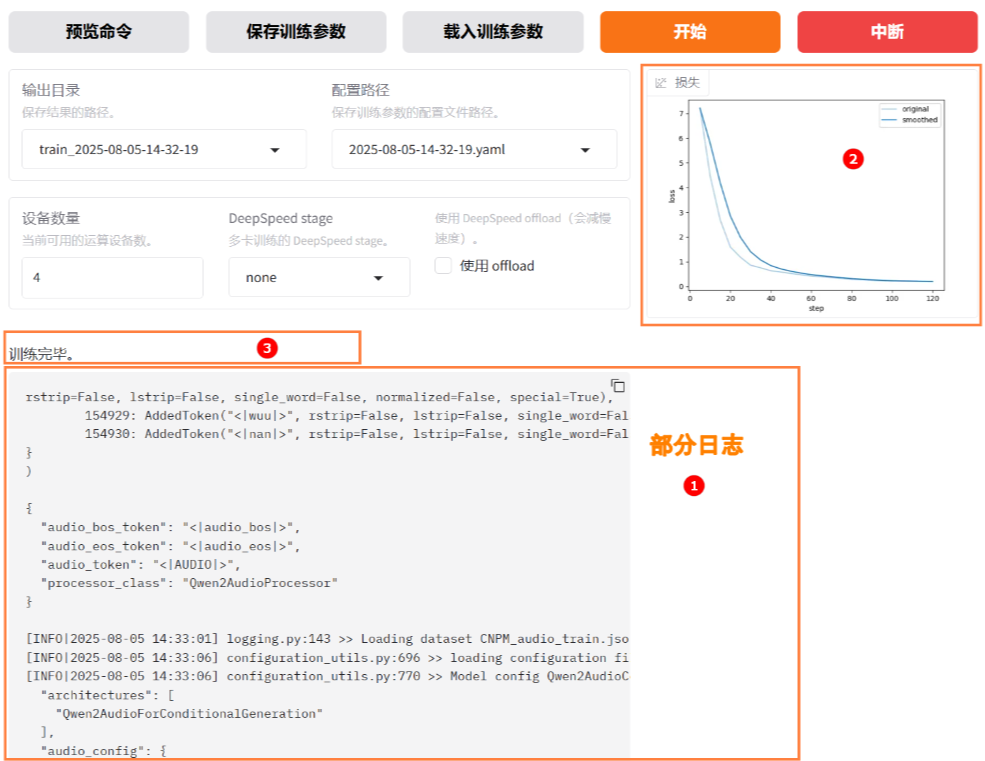Copy the log output via copy icon
The height and width of the screenshot is (761, 985).
618,385
